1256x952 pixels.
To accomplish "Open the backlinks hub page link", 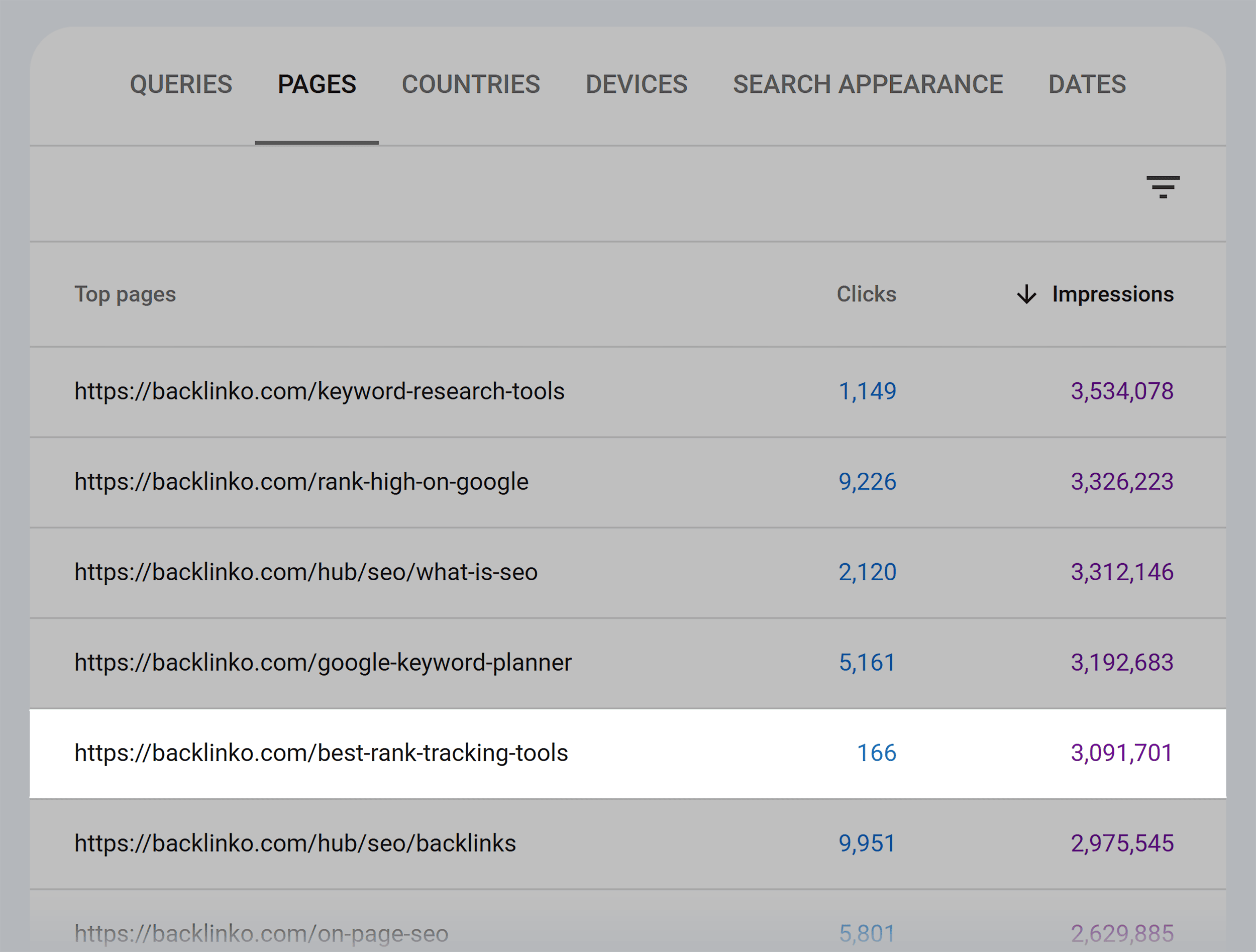I will coord(295,844).
